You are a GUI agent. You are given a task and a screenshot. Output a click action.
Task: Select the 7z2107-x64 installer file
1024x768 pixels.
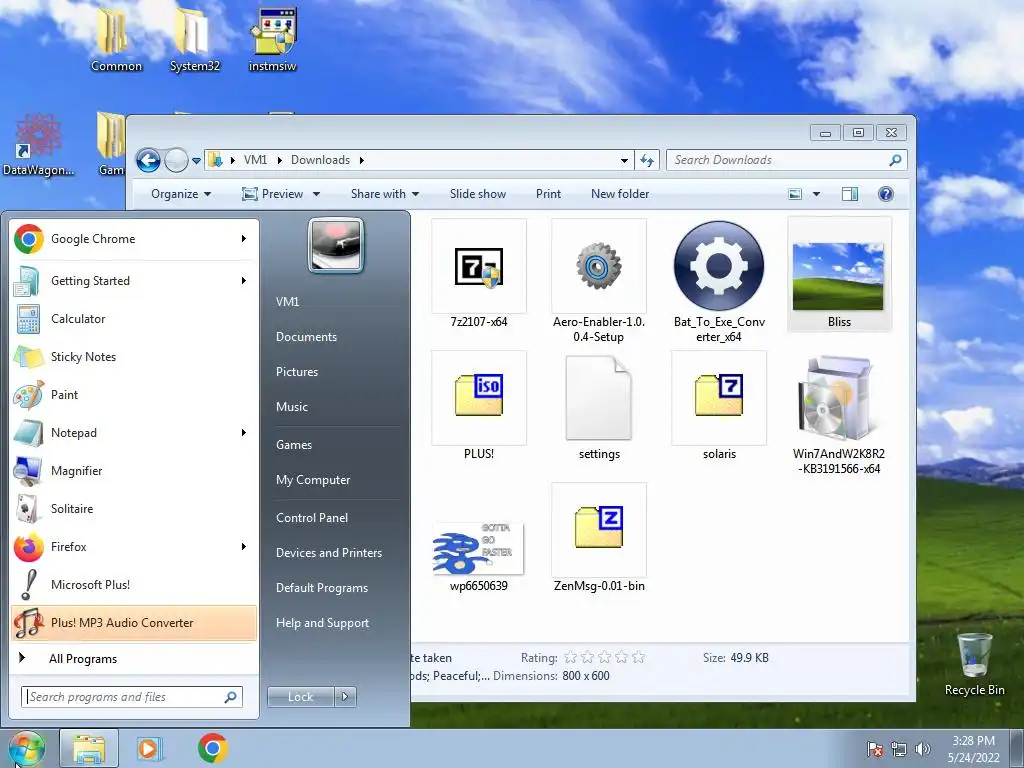[479, 274]
